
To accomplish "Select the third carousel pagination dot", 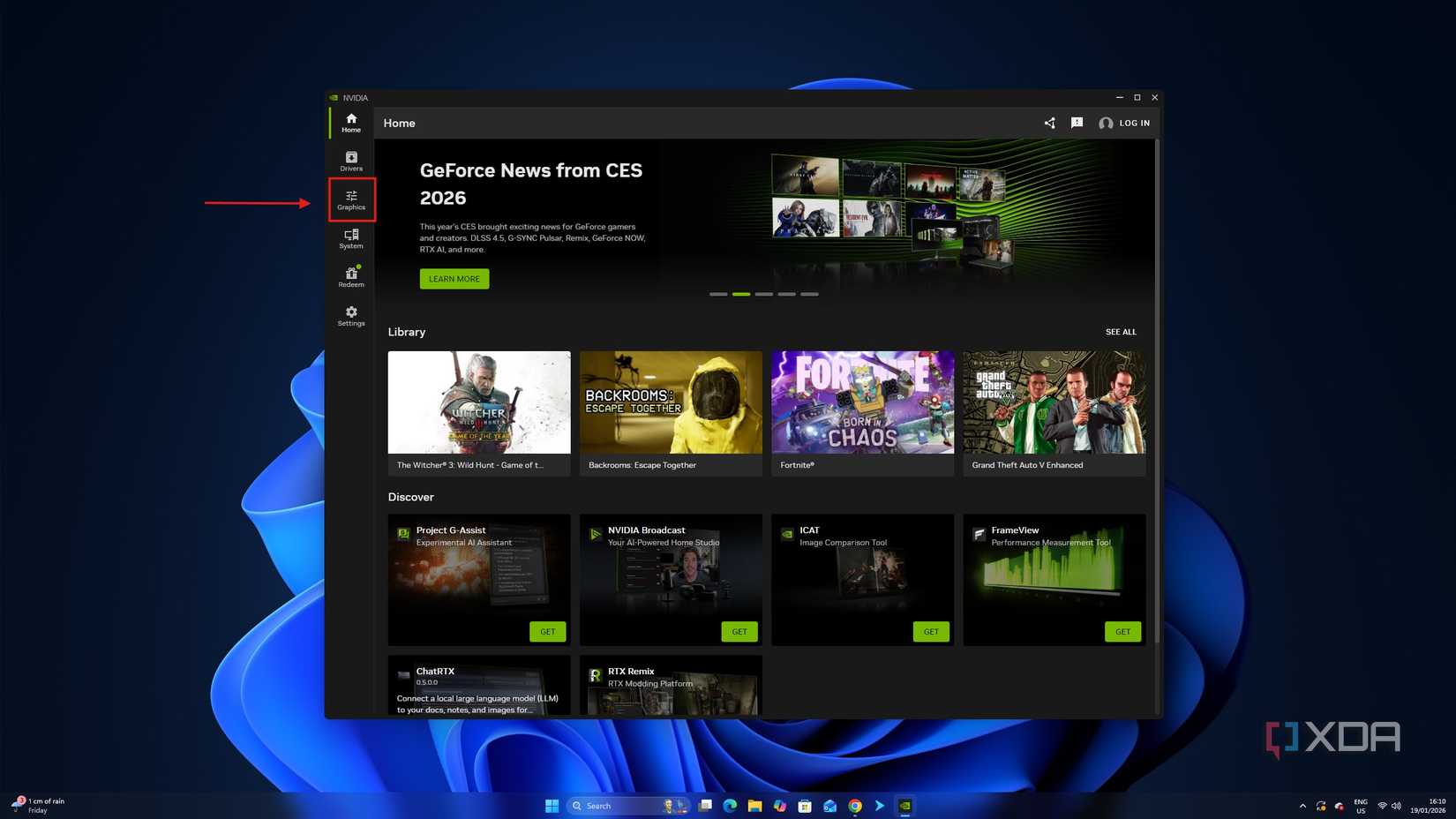I will (x=763, y=294).
